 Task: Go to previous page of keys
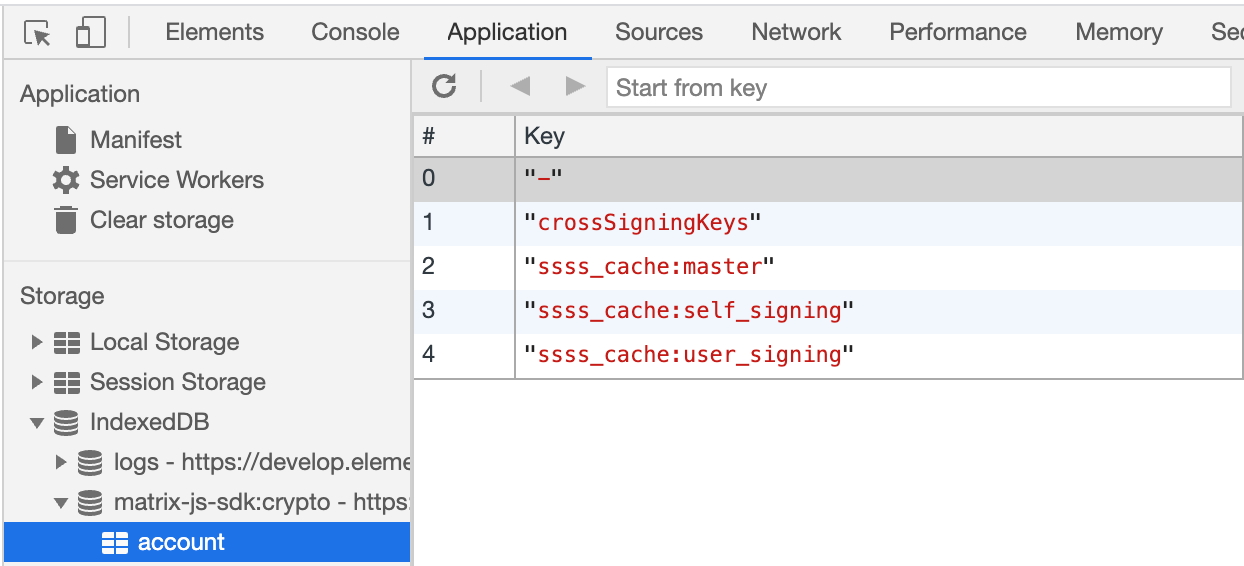tap(519, 87)
